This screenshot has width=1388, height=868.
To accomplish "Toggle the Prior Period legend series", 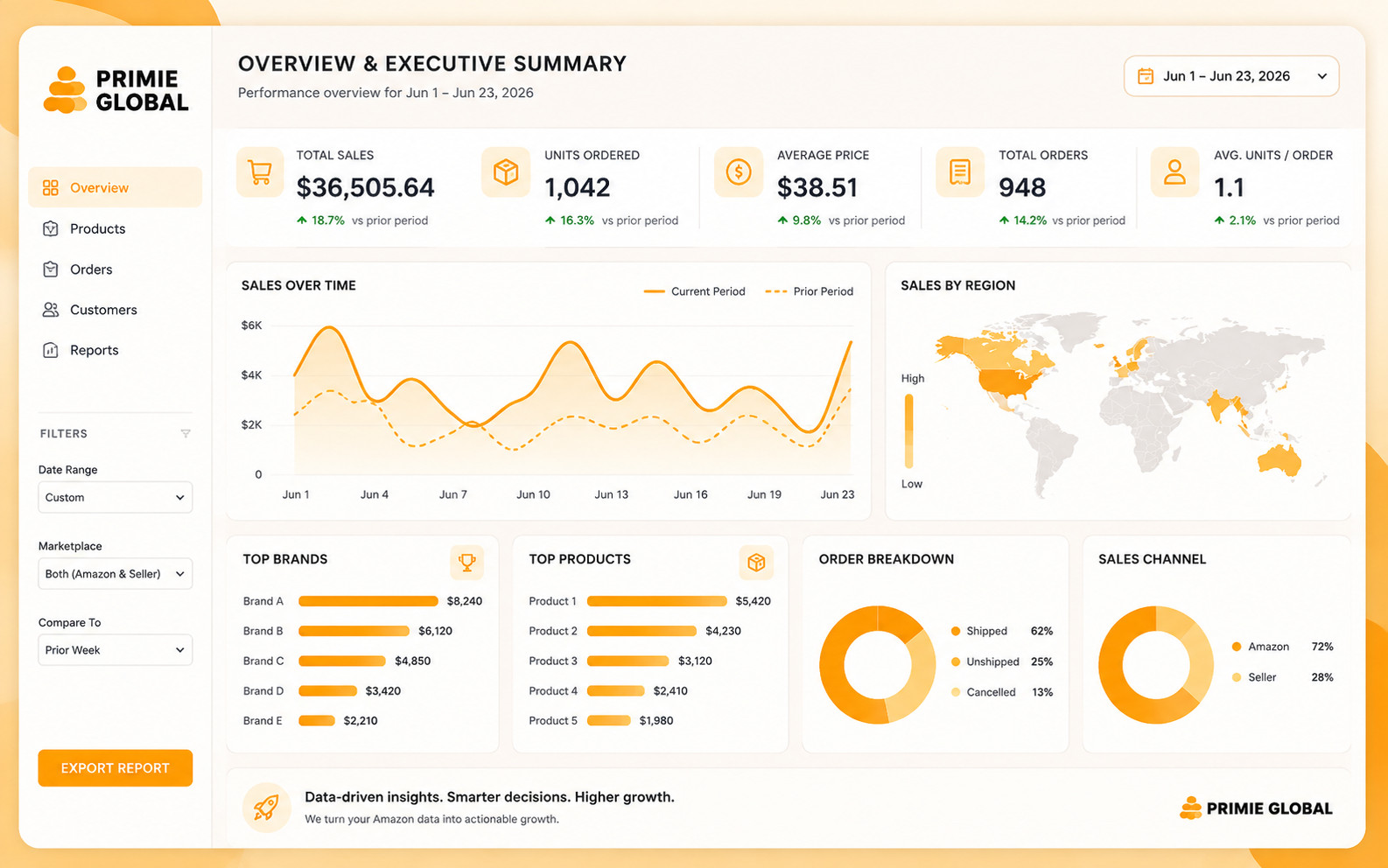I will (x=810, y=291).
